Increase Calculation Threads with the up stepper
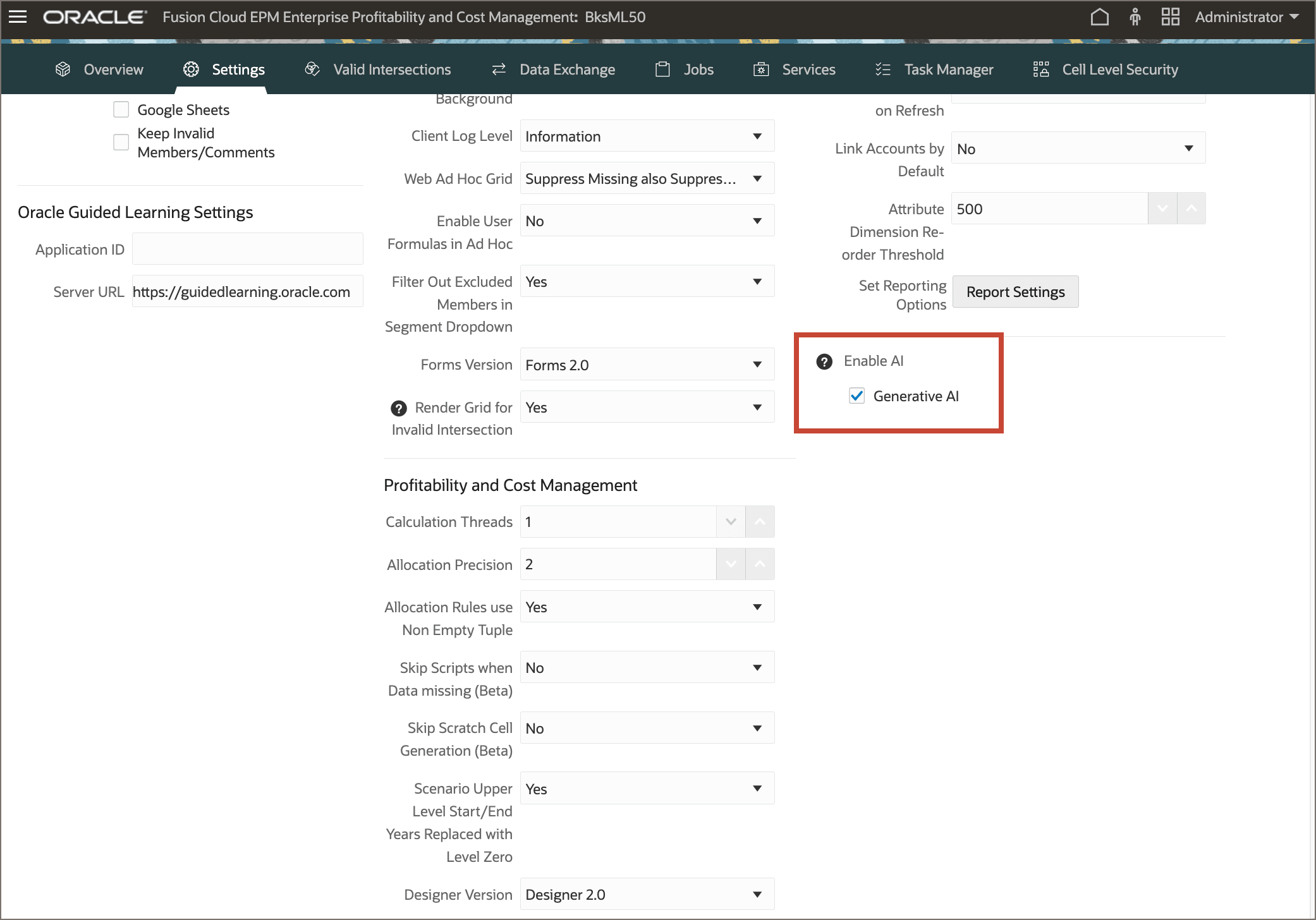This screenshot has width=1316, height=920. (x=760, y=521)
